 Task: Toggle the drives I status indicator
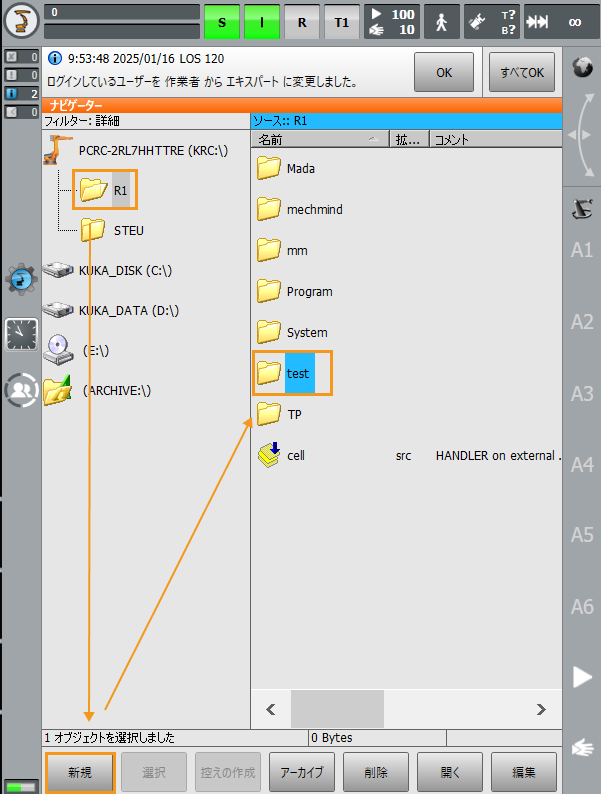click(262, 22)
